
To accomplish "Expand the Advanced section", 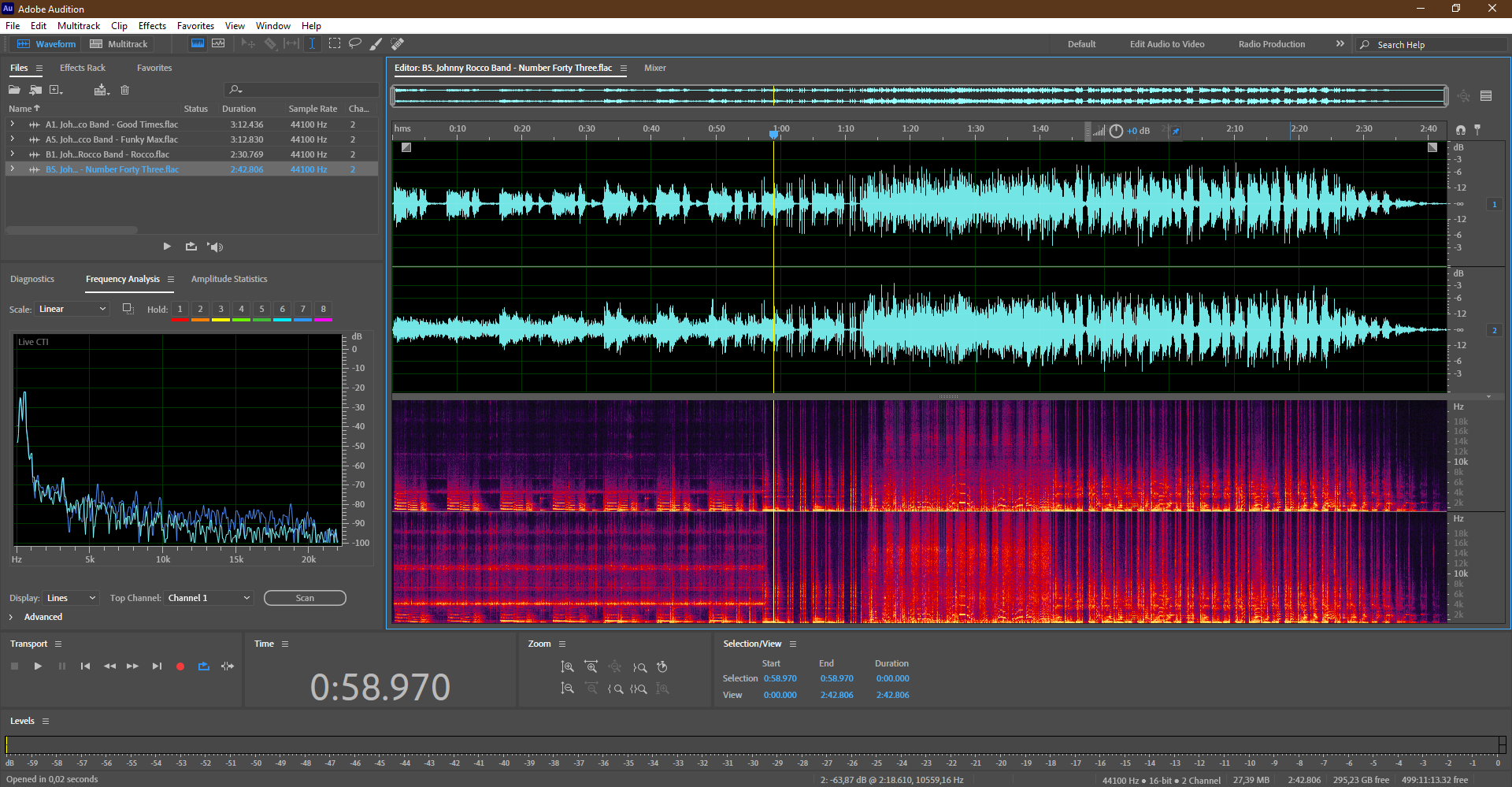I will pyautogui.click(x=36, y=617).
